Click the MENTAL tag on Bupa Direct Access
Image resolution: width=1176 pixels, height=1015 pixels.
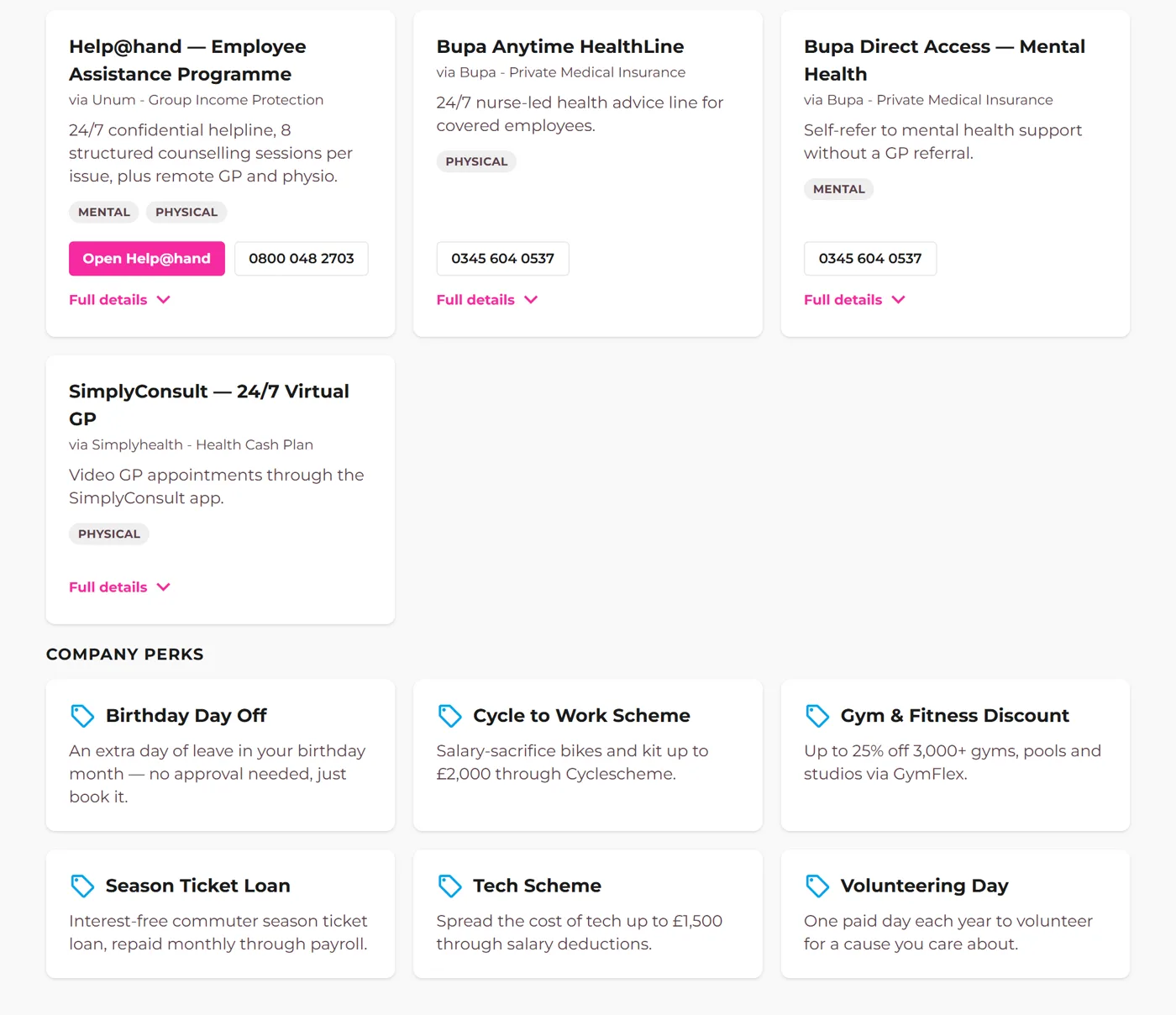click(x=839, y=189)
